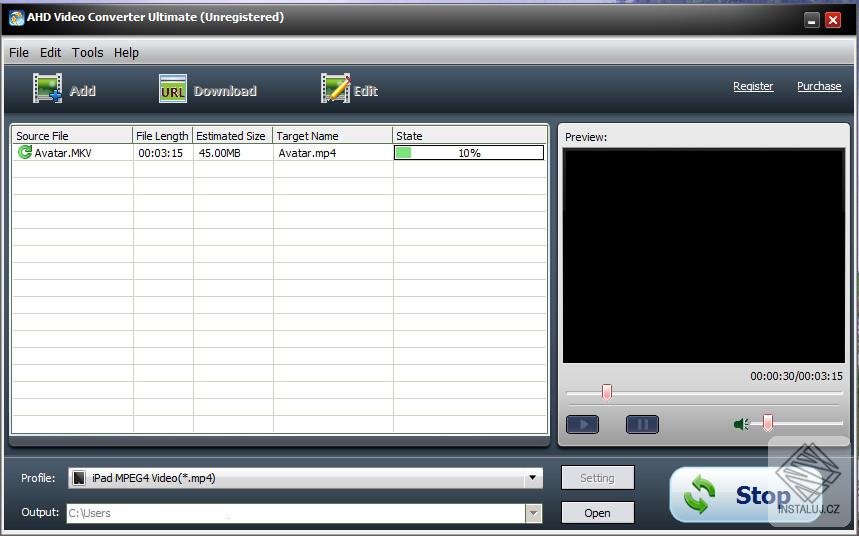The height and width of the screenshot is (536, 859).
Task: Open the File menu
Action: (x=19, y=53)
